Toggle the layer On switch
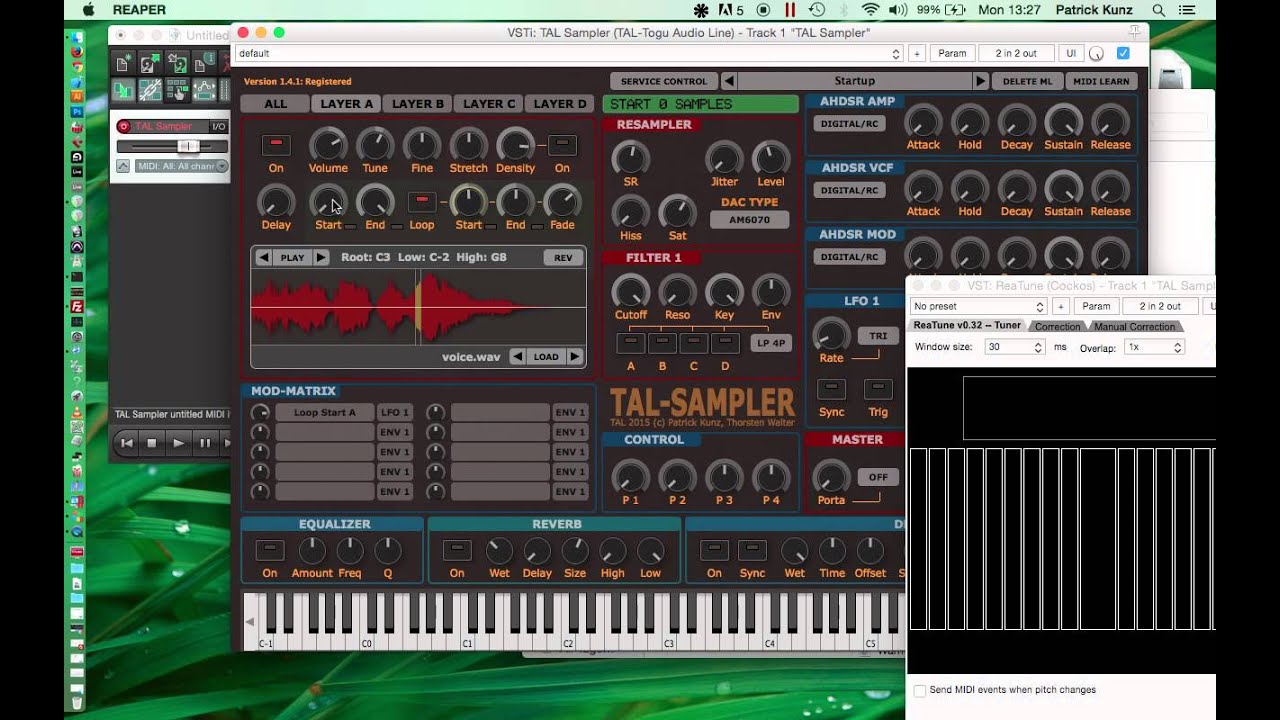The width and height of the screenshot is (1280, 720). point(276,145)
